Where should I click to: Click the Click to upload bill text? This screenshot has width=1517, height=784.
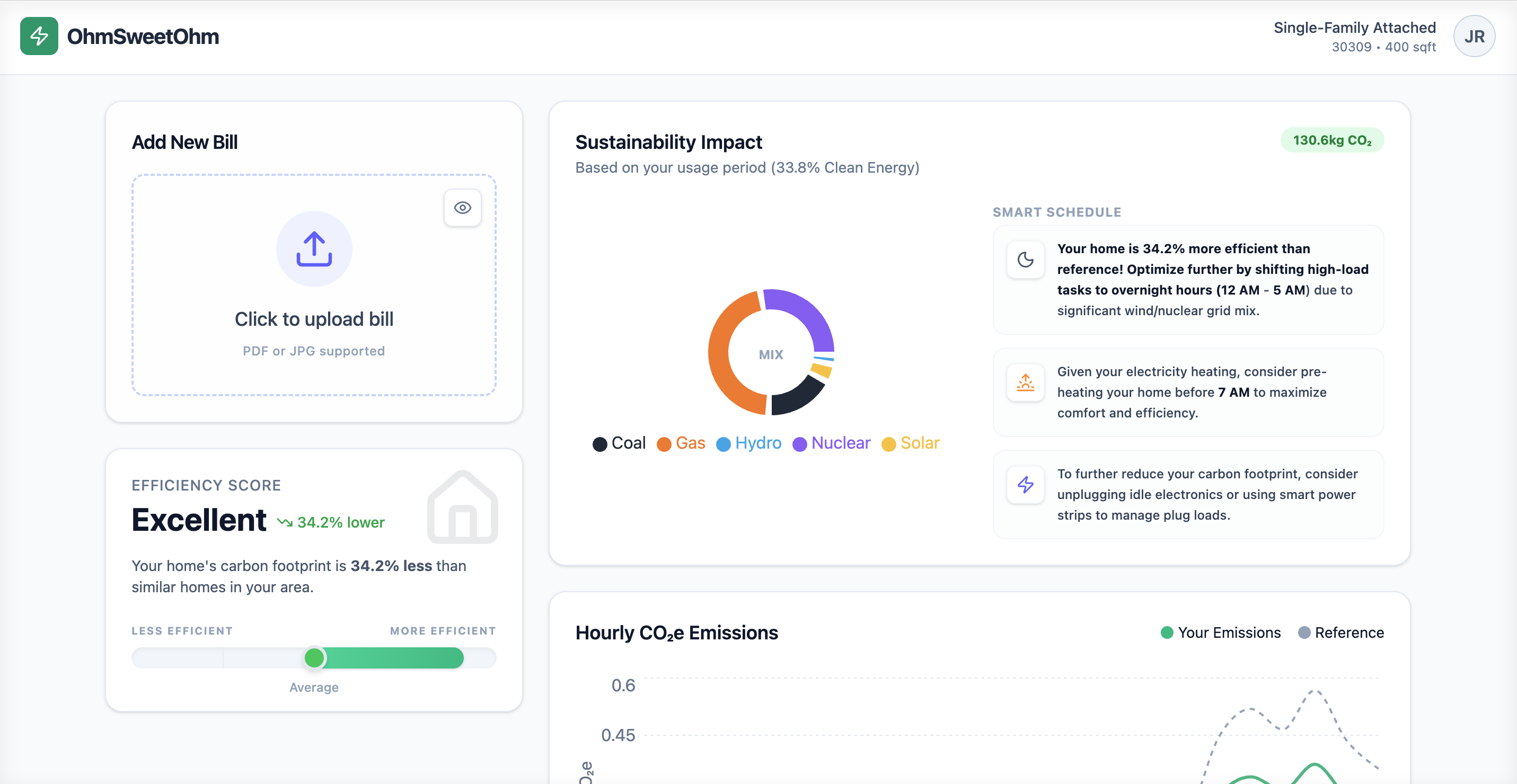(x=314, y=319)
